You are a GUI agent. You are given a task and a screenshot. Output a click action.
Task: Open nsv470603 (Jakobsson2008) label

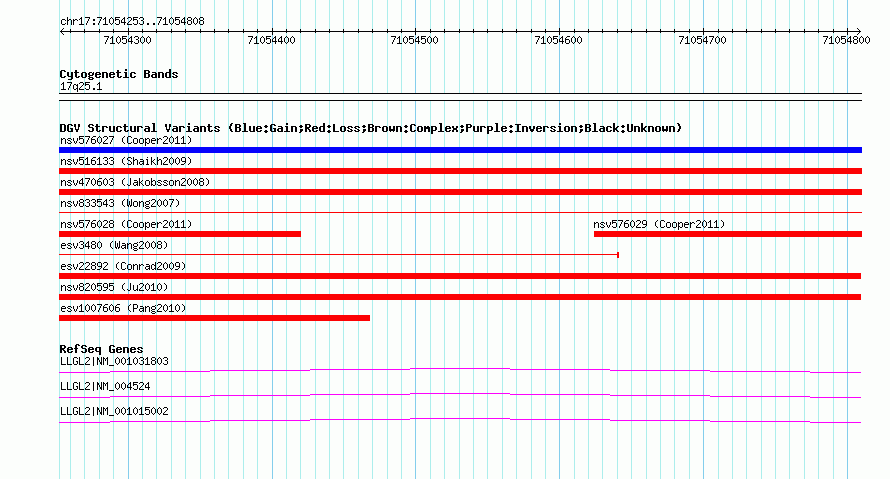click(135, 182)
